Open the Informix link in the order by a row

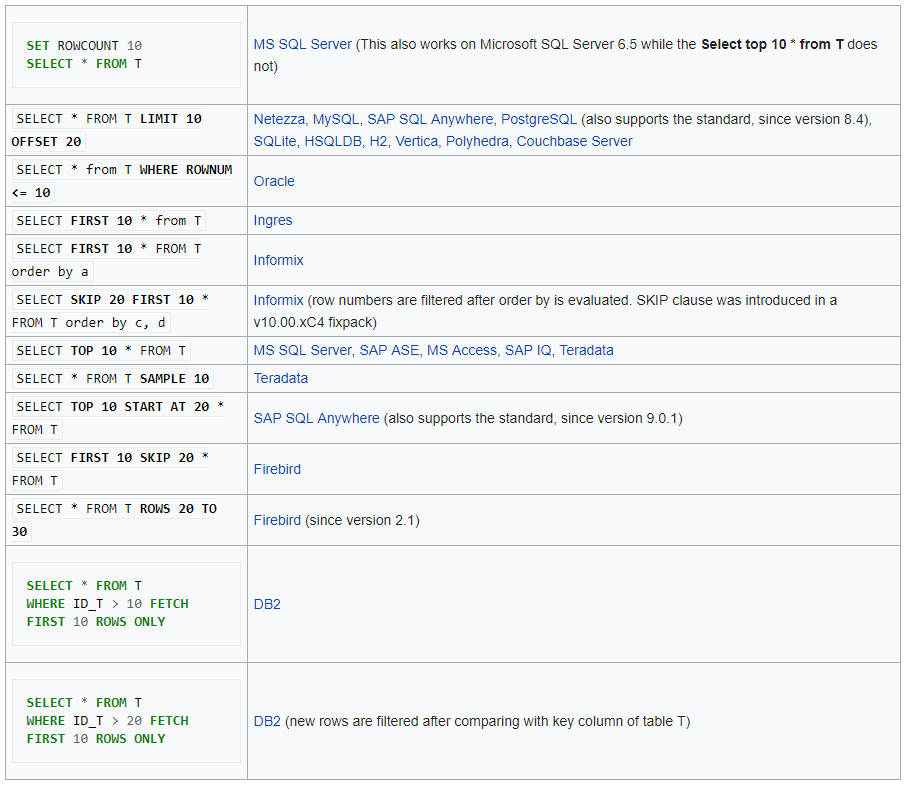click(x=278, y=260)
